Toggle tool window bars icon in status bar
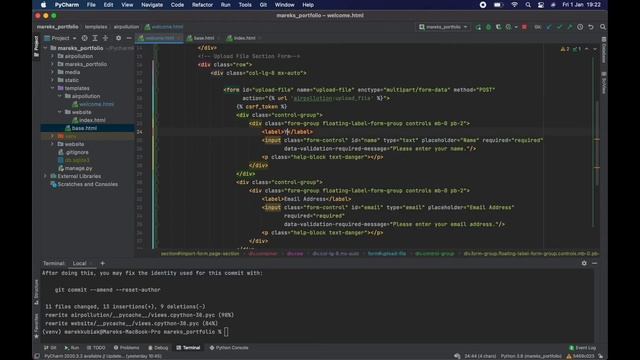This screenshot has height=360, width=640. [37, 356]
